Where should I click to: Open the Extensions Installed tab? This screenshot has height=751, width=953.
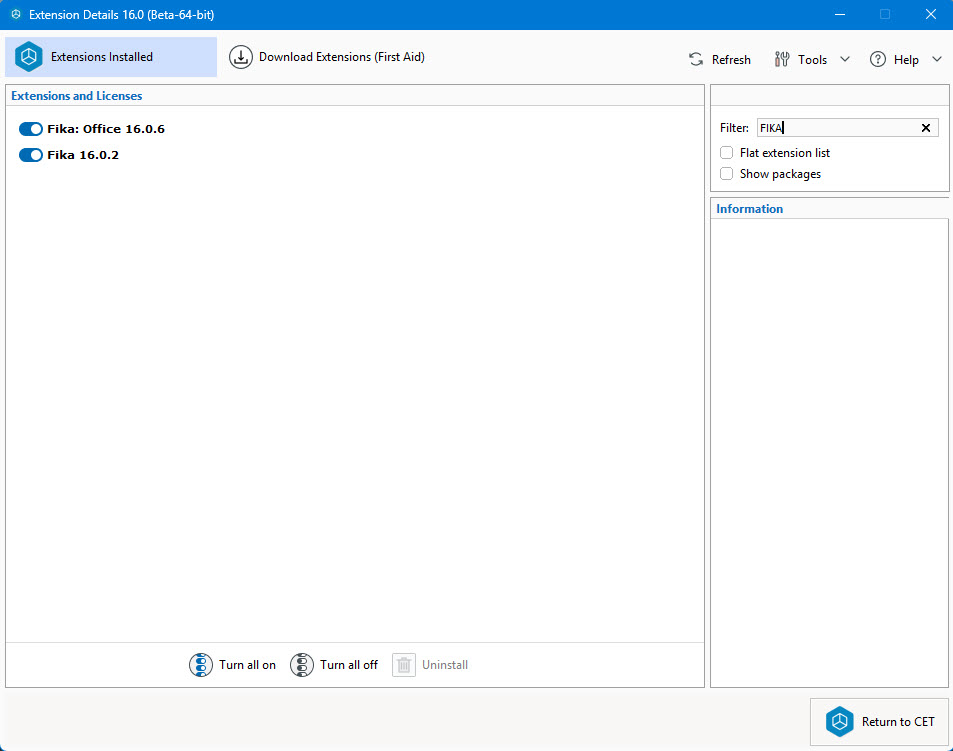pos(111,57)
